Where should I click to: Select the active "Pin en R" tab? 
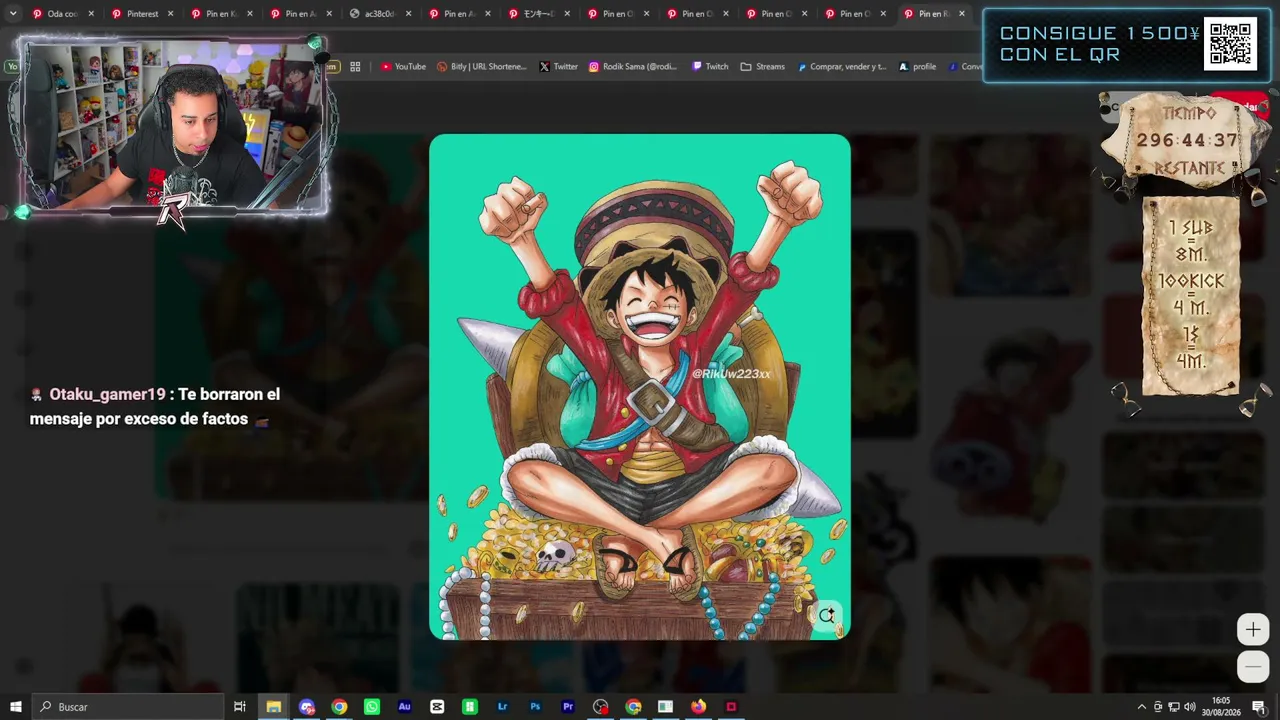tap(933, 14)
